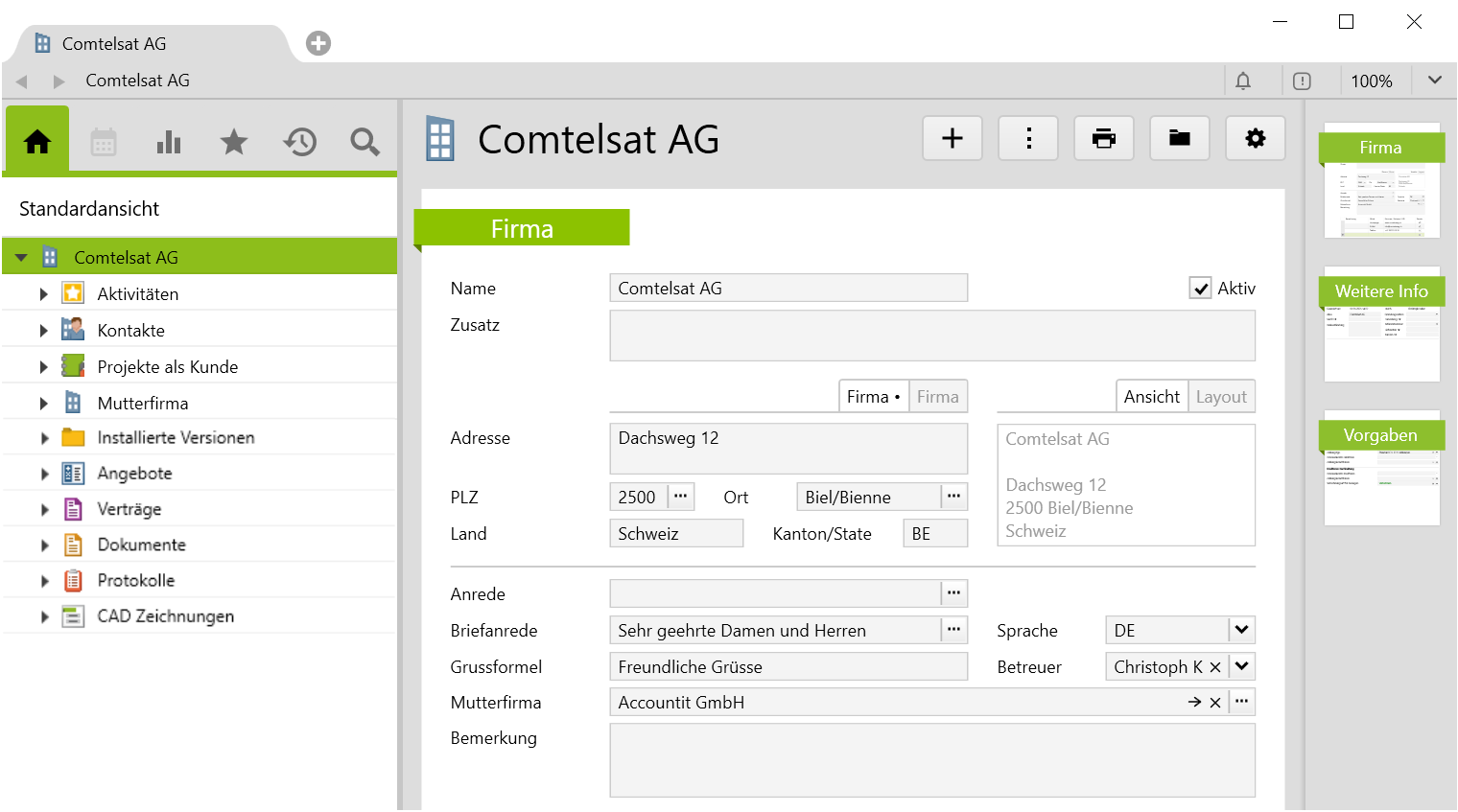Image resolution: width=1458 pixels, height=812 pixels.
Task: Uncheck the Aktiv checkbox
Action: (1200, 289)
